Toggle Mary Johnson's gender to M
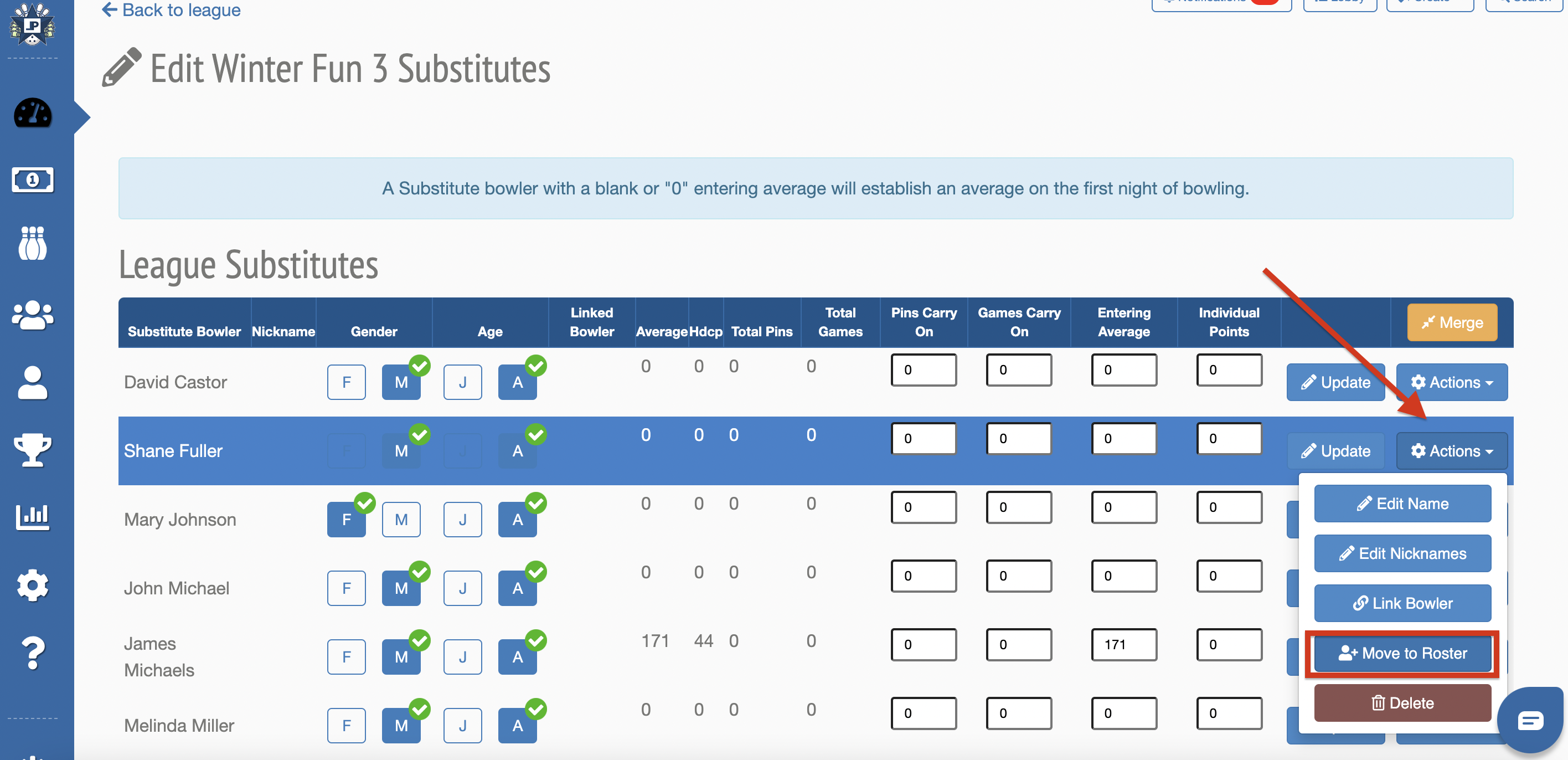Viewport: 1568px width, 760px height. (x=401, y=520)
